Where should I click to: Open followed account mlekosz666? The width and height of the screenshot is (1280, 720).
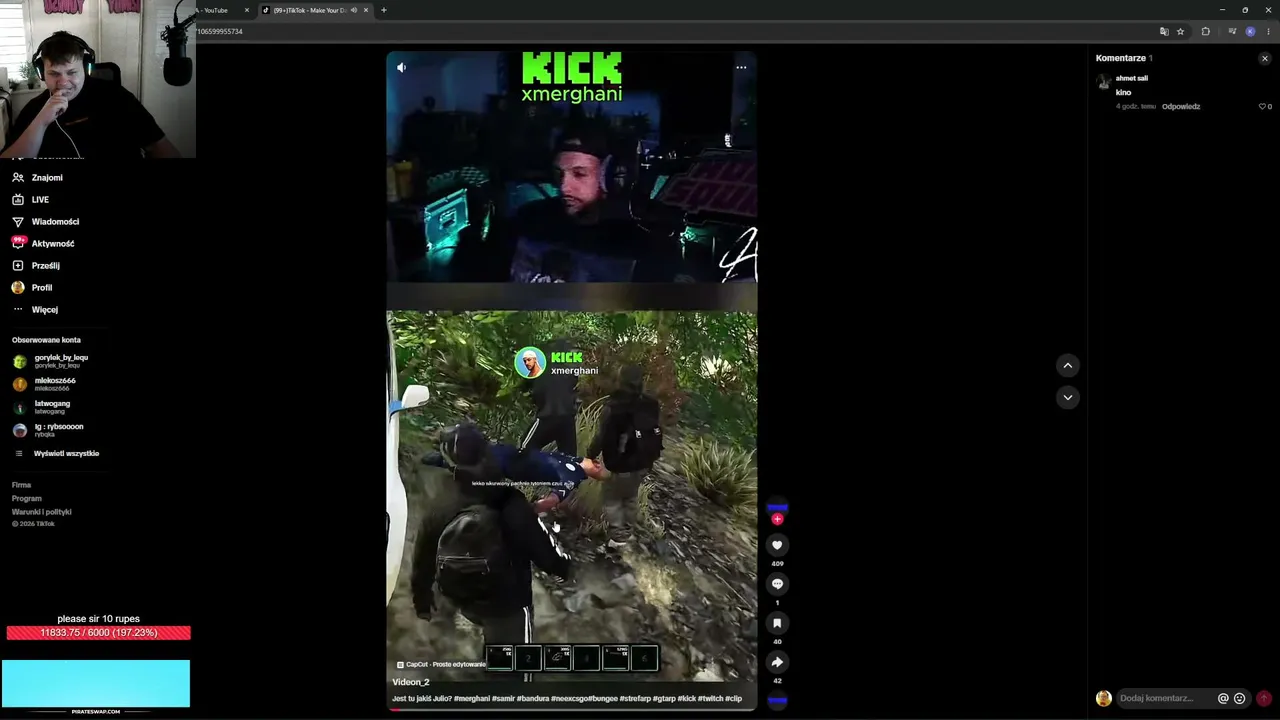55,383
